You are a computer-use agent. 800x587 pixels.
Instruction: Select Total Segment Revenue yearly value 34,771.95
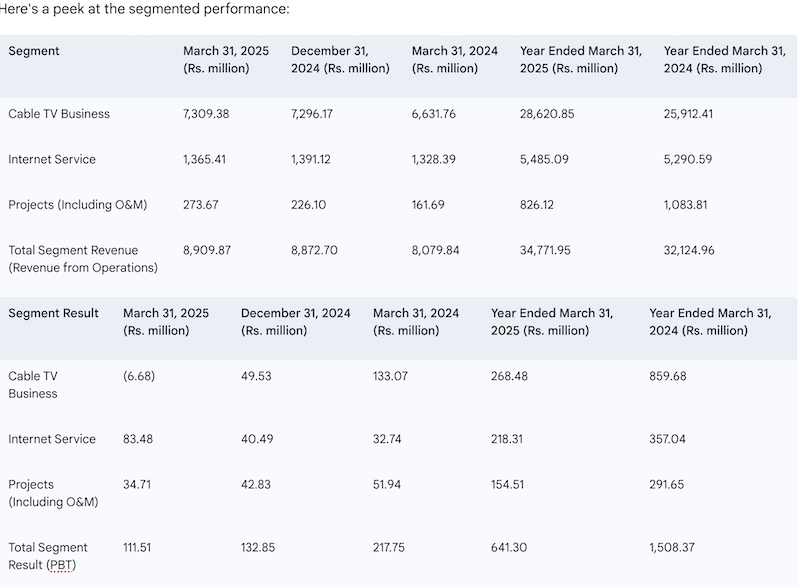[x=545, y=250]
